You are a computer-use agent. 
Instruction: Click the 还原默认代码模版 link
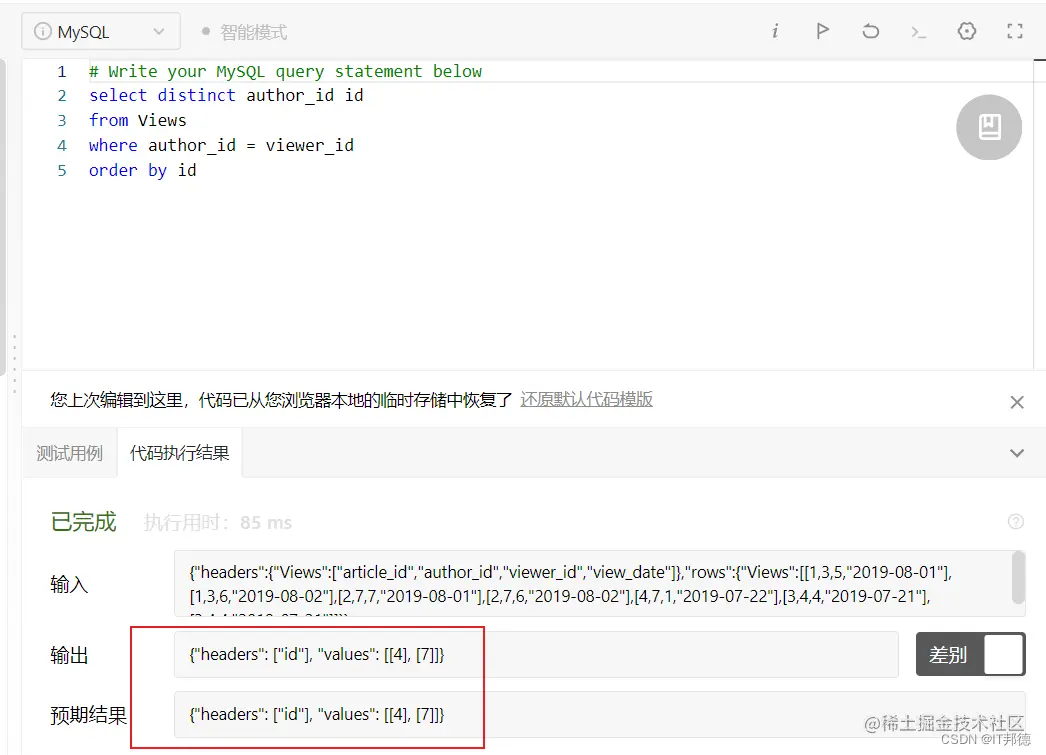[x=586, y=399]
